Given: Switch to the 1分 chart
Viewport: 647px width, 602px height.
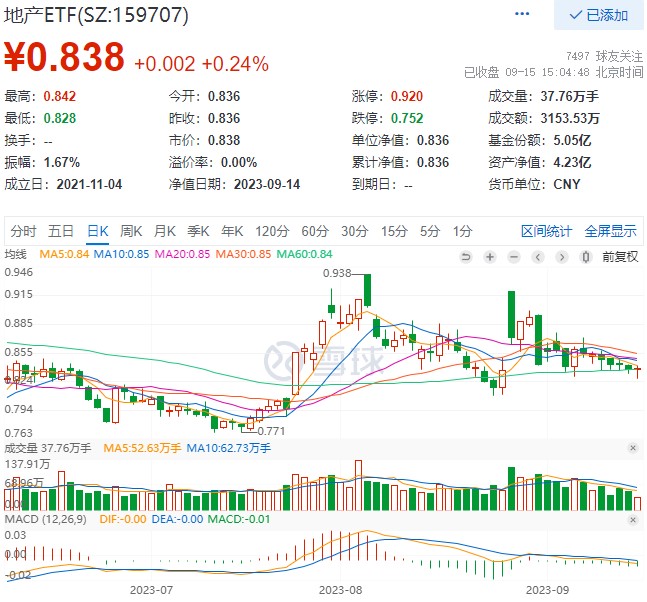Looking at the screenshot, I should coord(462,231).
